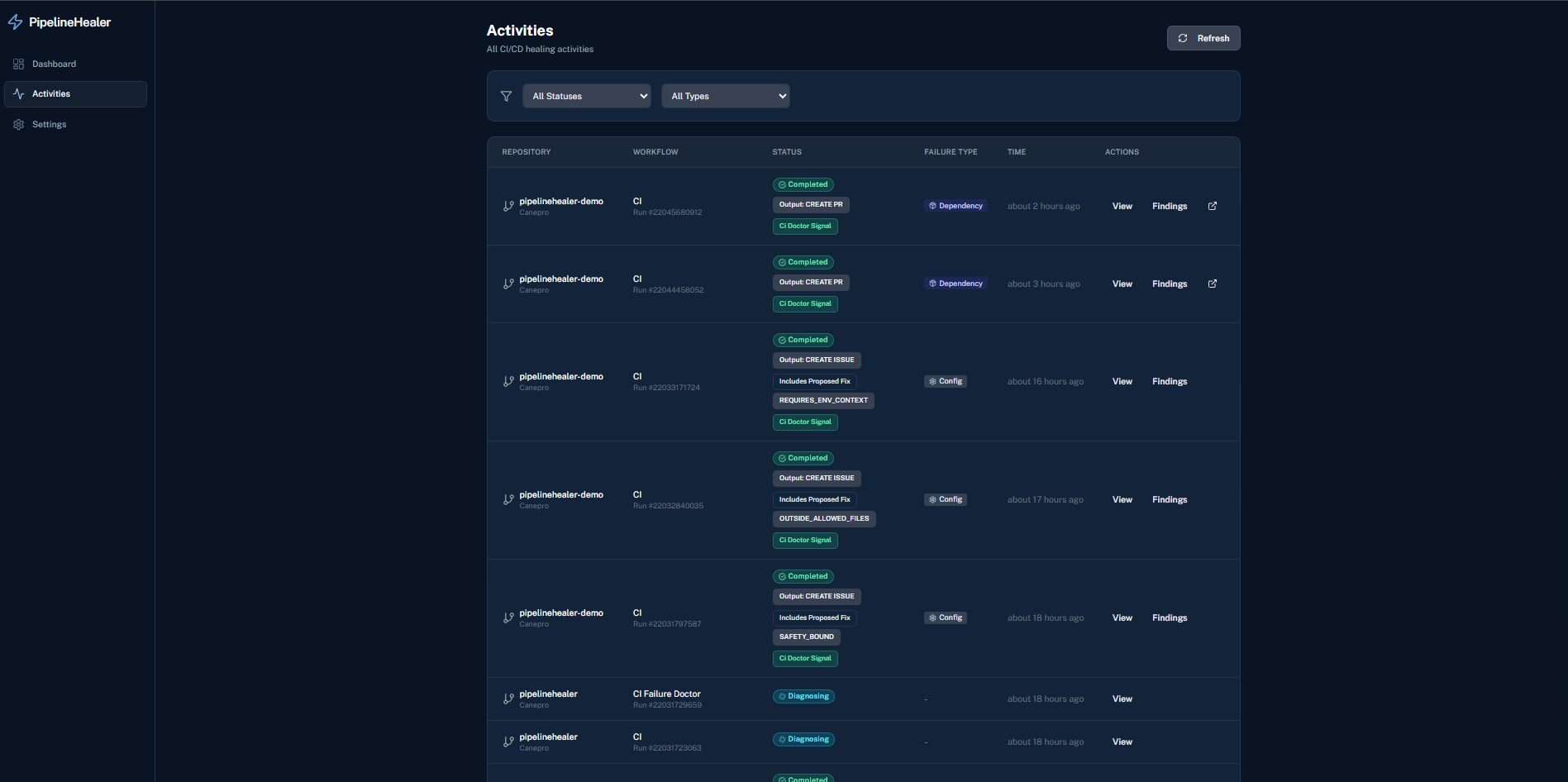Click the branch icon for run #22033171724
This screenshot has height=782, width=1568.
(508, 382)
